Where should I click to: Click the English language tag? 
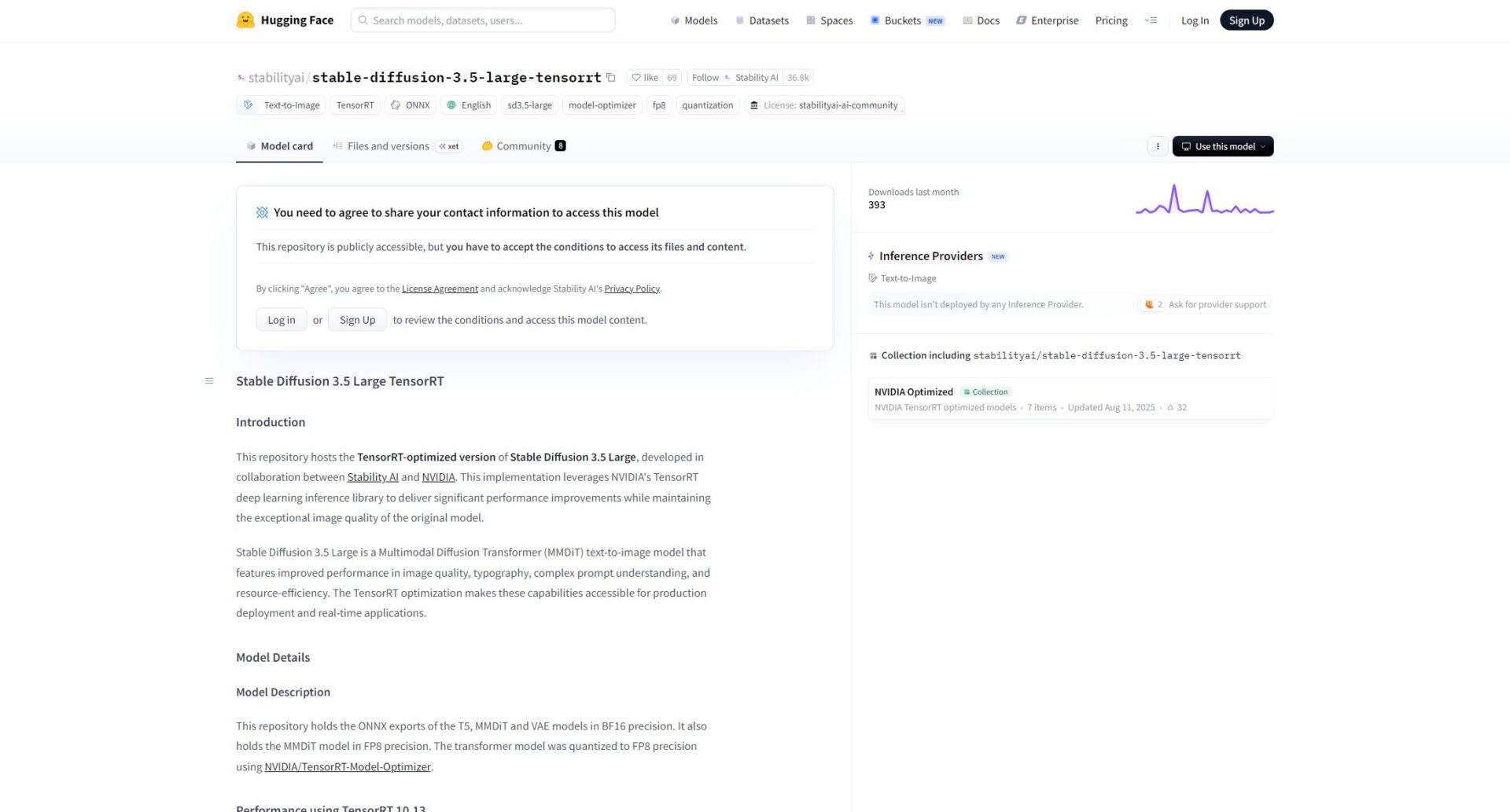pyautogui.click(x=469, y=105)
